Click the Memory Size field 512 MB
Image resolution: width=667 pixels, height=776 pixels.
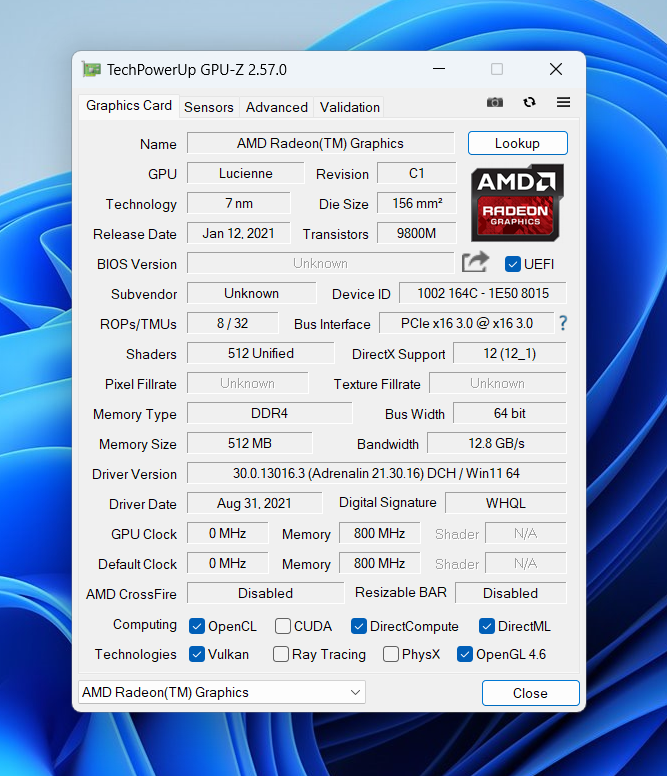pos(250,443)
